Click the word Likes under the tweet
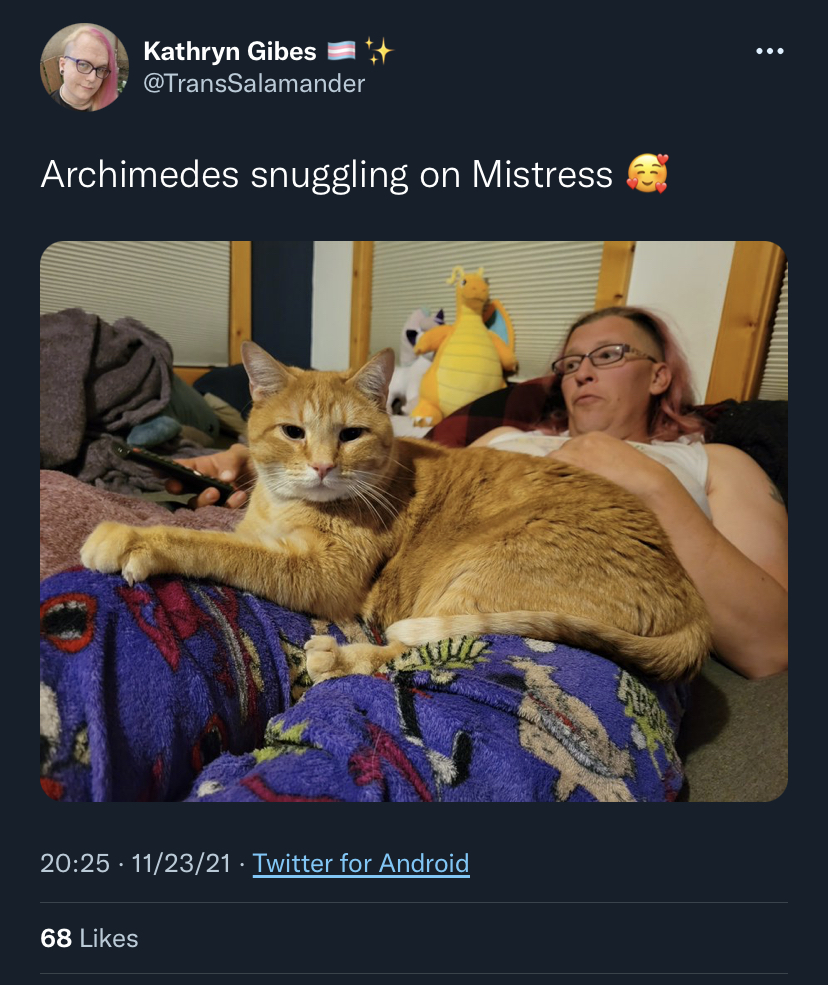The height and width of the screenshot is (985, 828). (109, 939)
